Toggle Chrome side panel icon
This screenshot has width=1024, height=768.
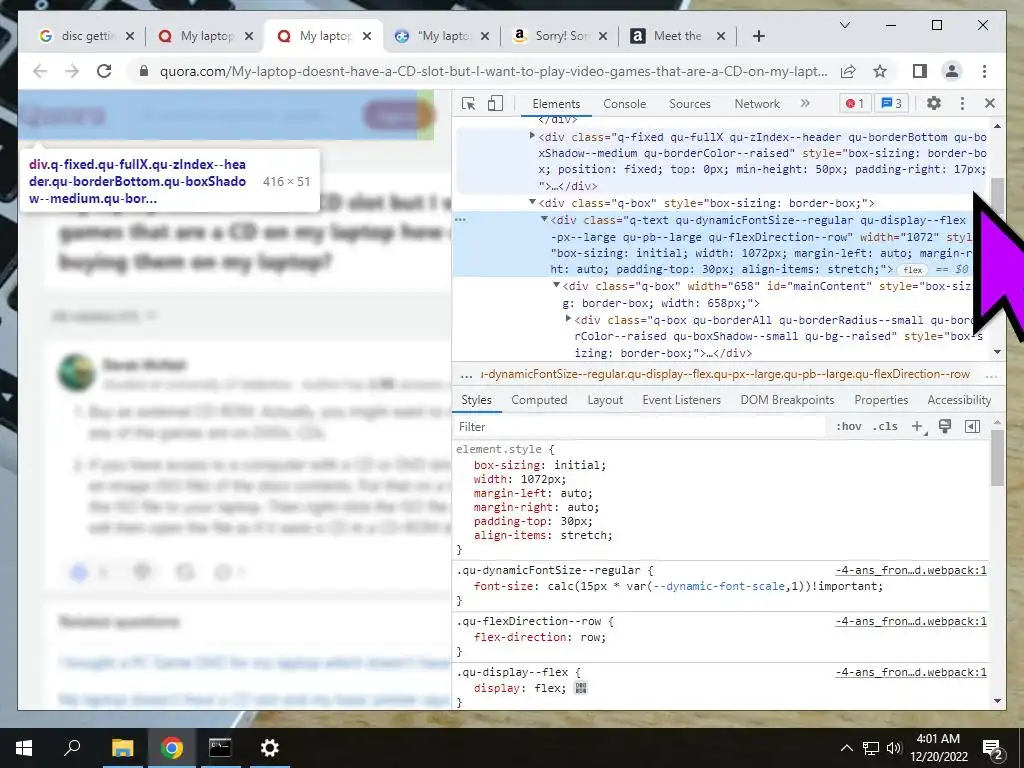920,71
